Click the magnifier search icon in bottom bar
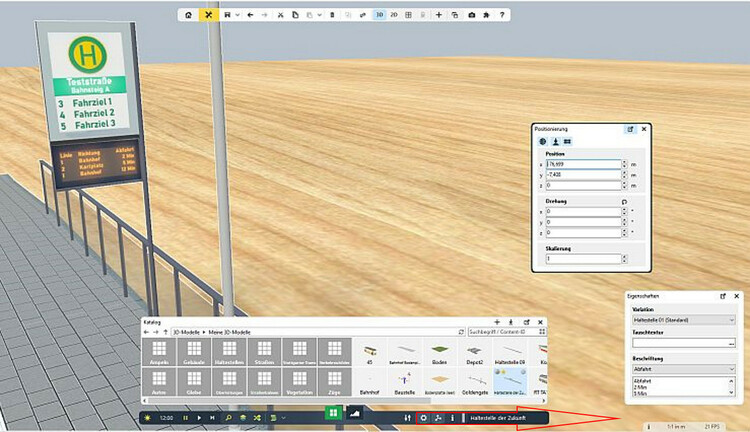 (228, 416)
